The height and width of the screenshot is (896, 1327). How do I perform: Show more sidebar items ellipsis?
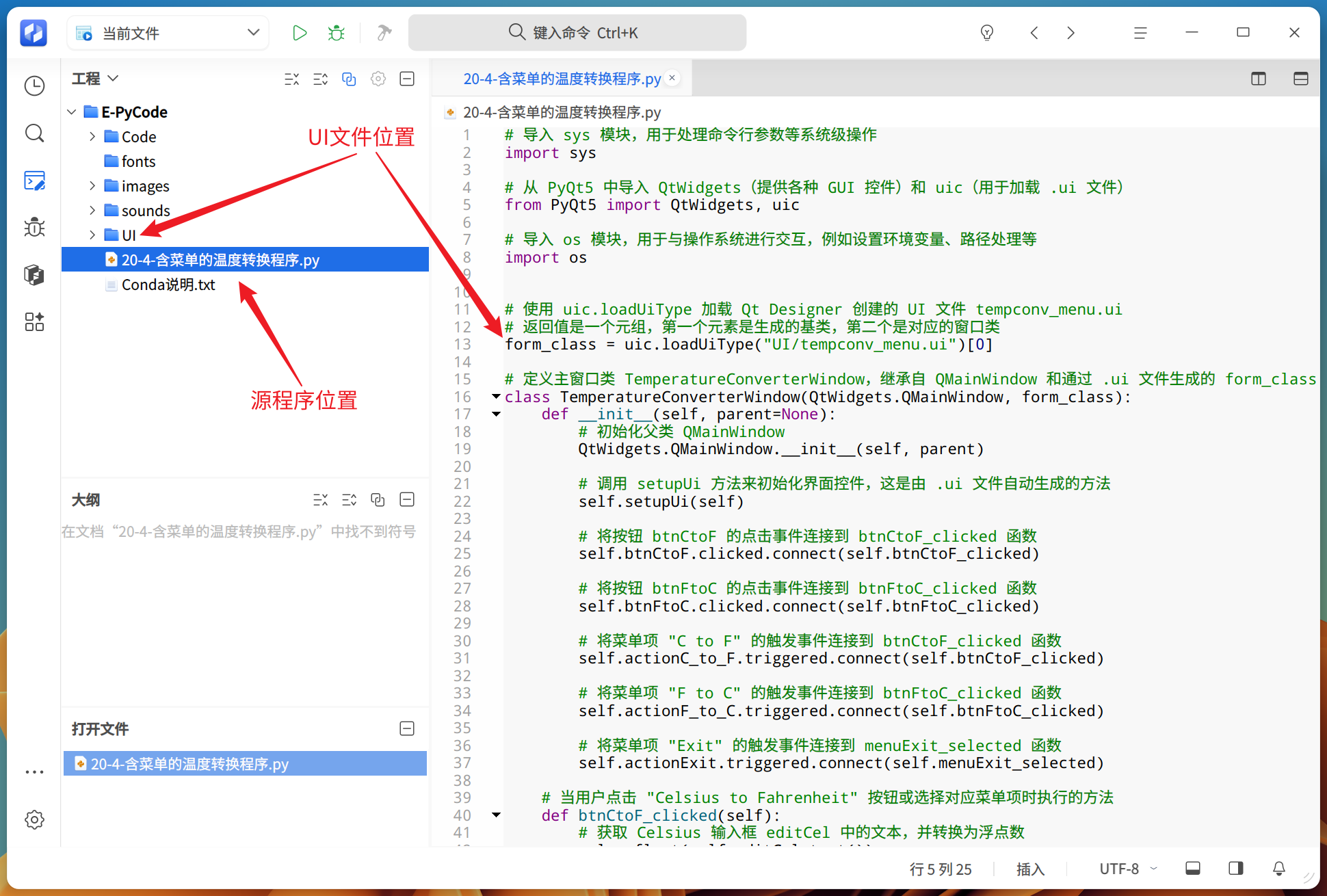(34, 772)
